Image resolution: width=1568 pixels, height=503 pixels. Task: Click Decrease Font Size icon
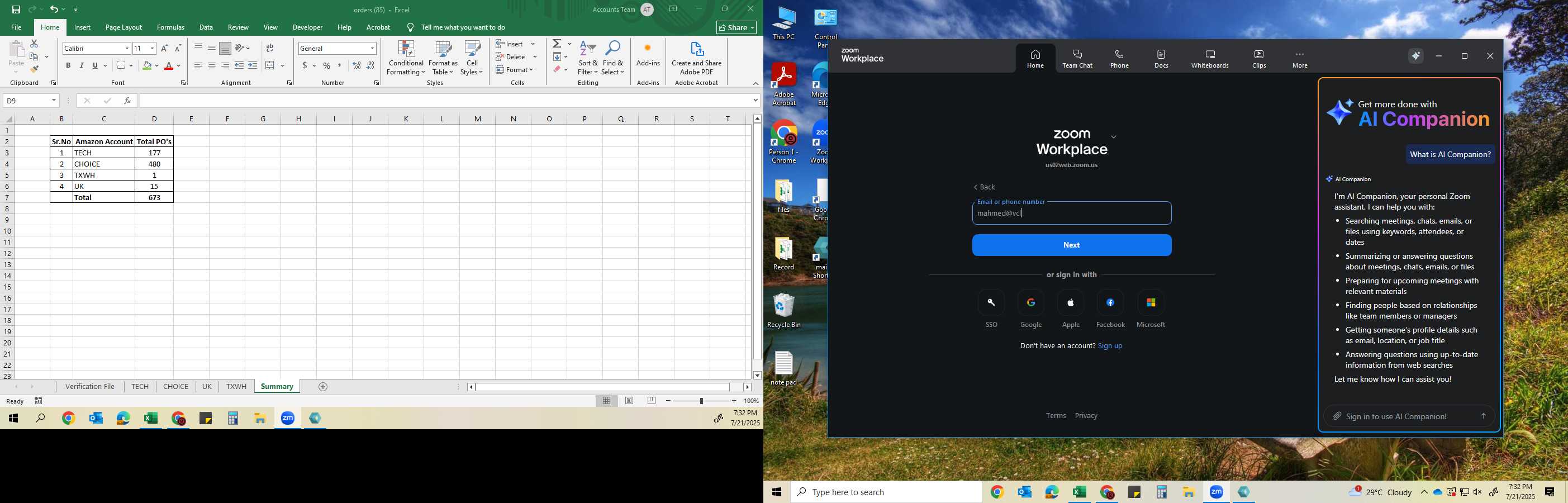click(x=178, y=48)
